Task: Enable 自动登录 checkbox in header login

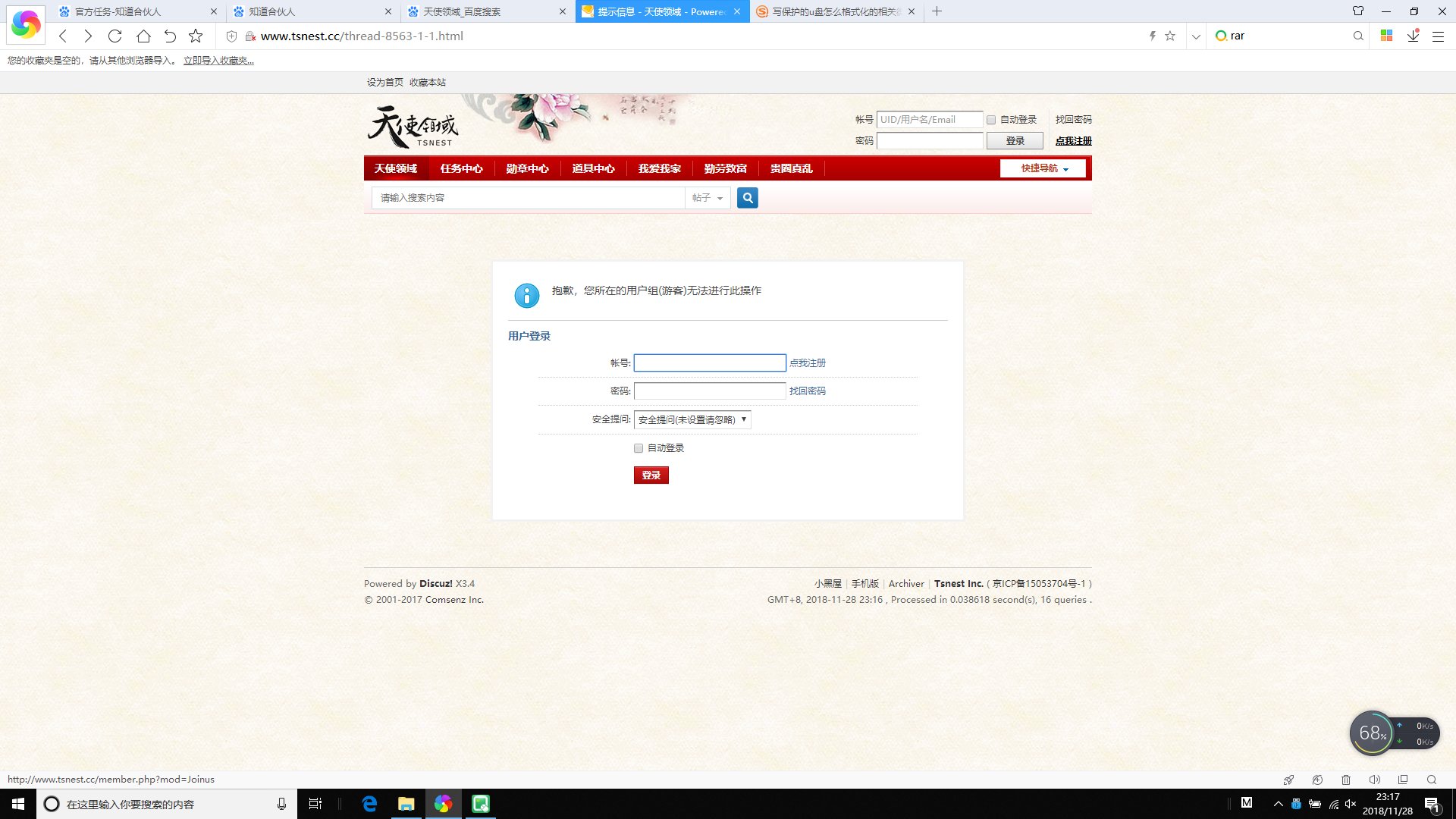Action: pyautogui.click(x=991, y=120)
